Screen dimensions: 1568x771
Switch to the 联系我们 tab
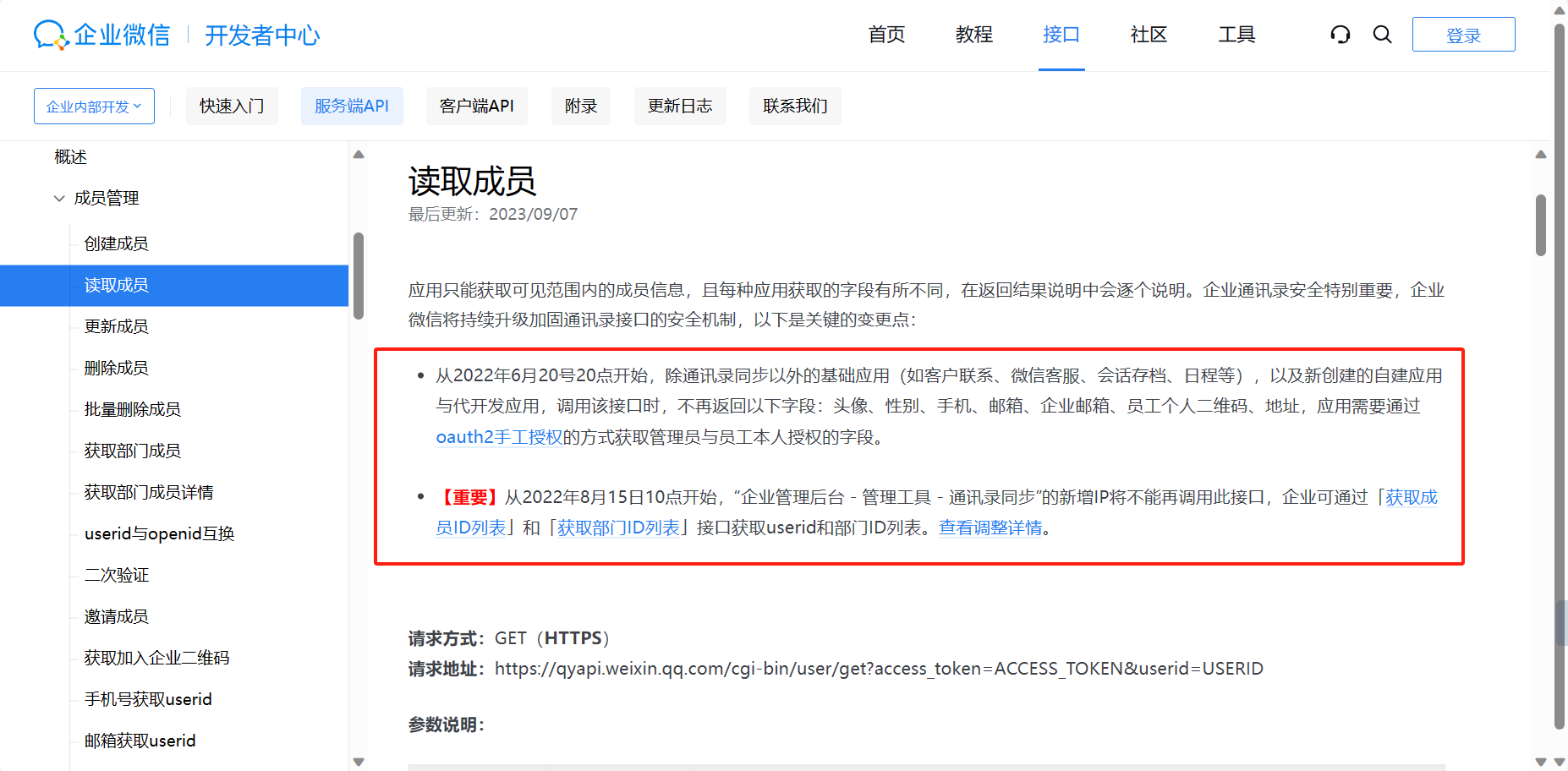pyautogui.click(x=795, y=107)
